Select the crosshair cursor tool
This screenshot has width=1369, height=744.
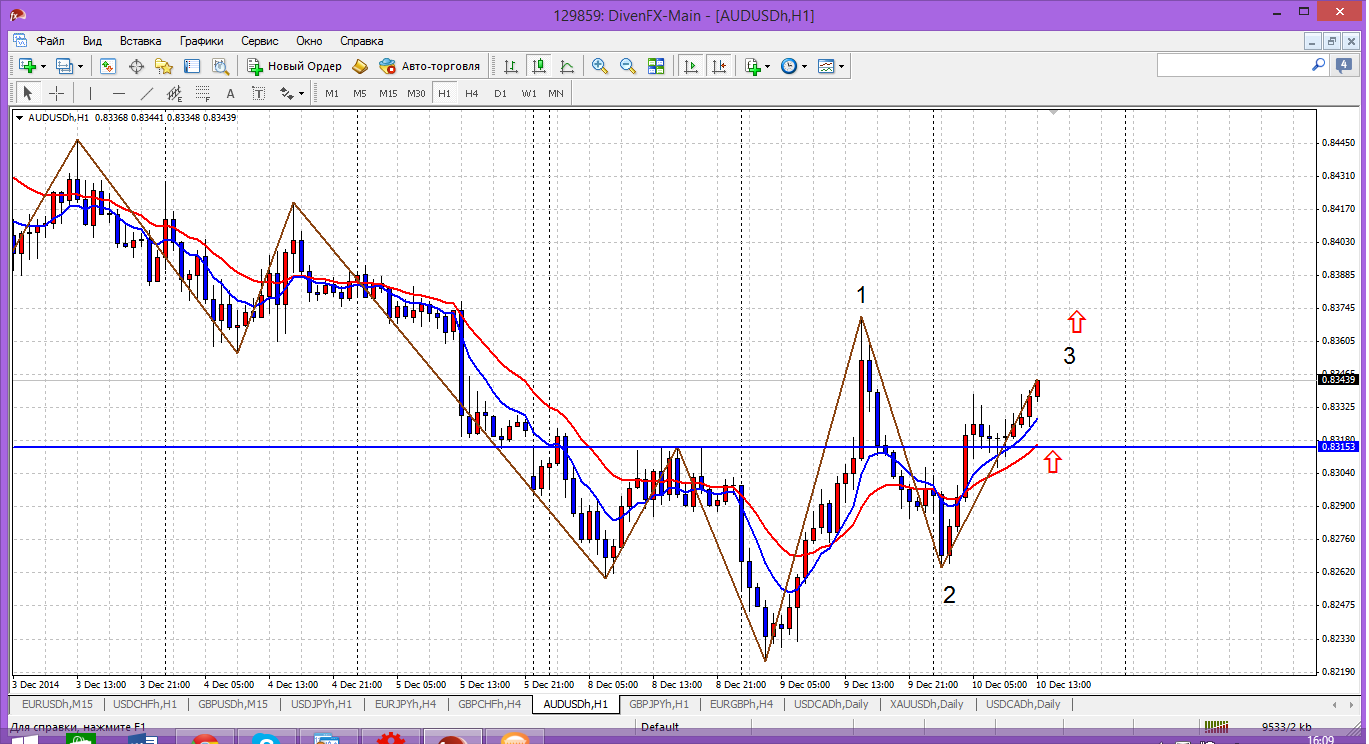(57, 93)
